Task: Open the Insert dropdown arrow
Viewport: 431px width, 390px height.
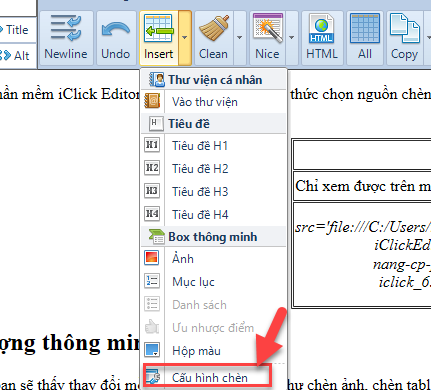Action: pyautogui.click(x=185, y=38)
